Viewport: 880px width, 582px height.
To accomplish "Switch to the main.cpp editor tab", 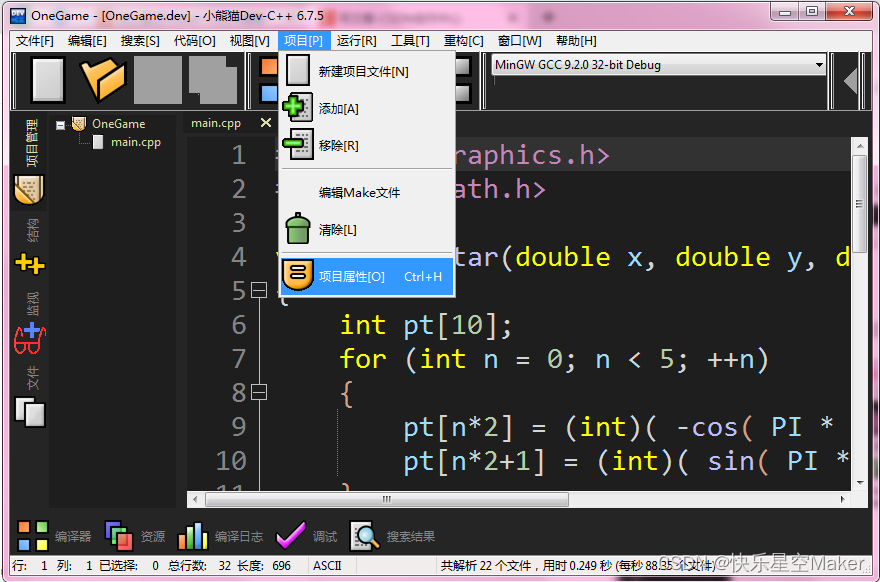I will coord(216,123).
